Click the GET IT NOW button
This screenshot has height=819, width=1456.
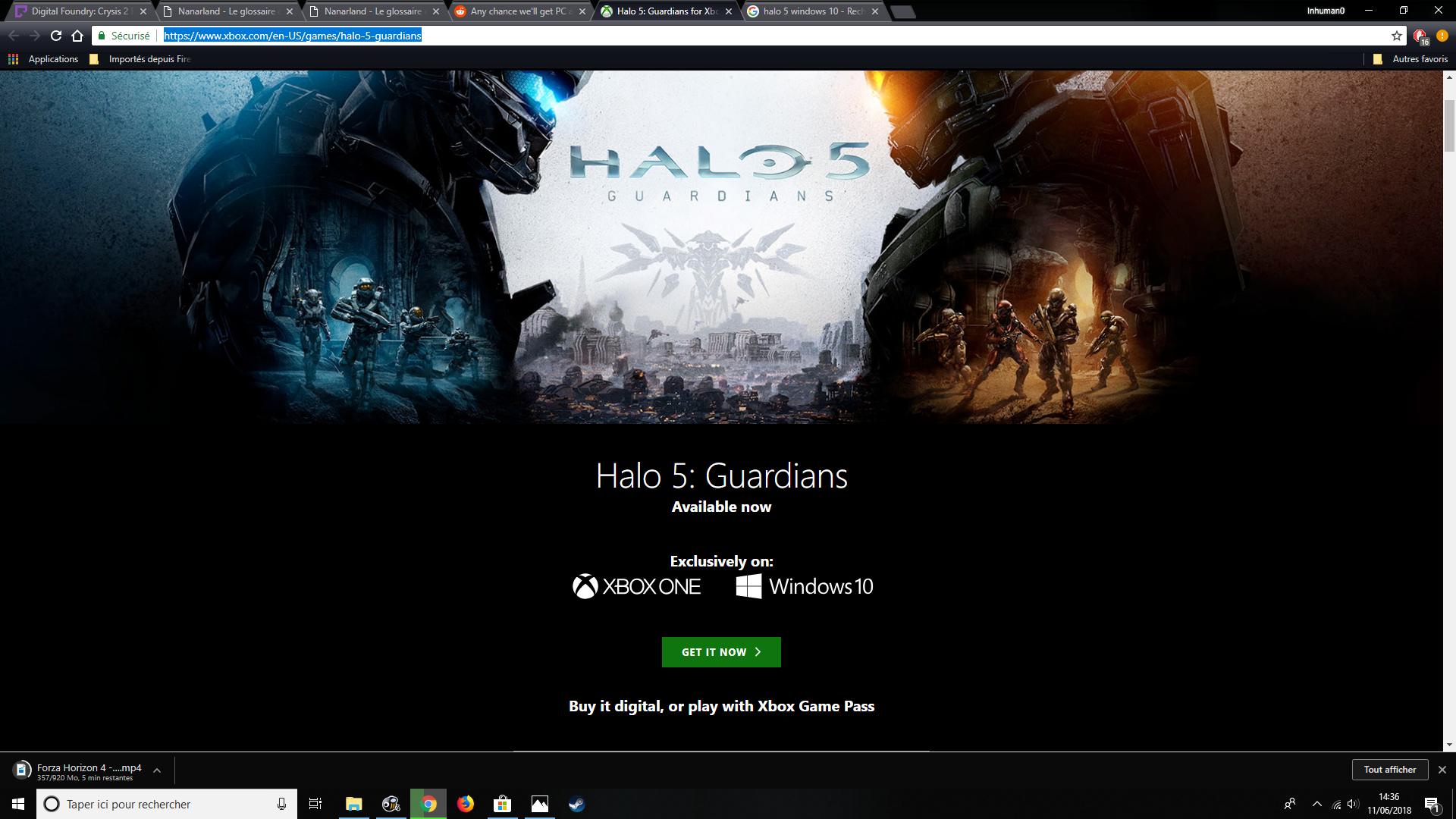point(721,652)
